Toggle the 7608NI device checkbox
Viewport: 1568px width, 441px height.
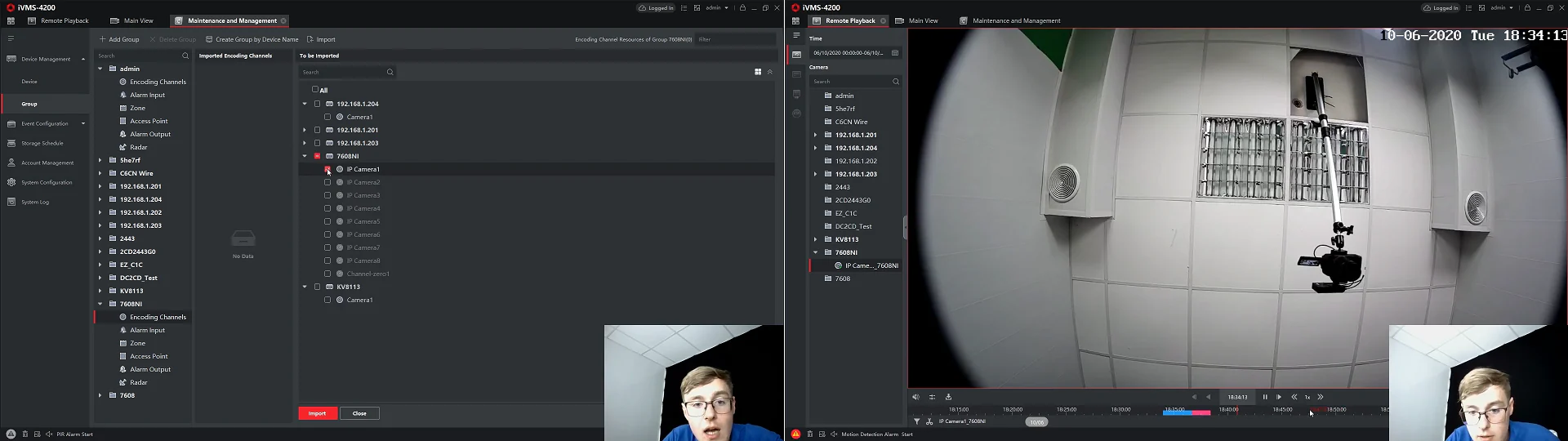[x=318, y=156]
